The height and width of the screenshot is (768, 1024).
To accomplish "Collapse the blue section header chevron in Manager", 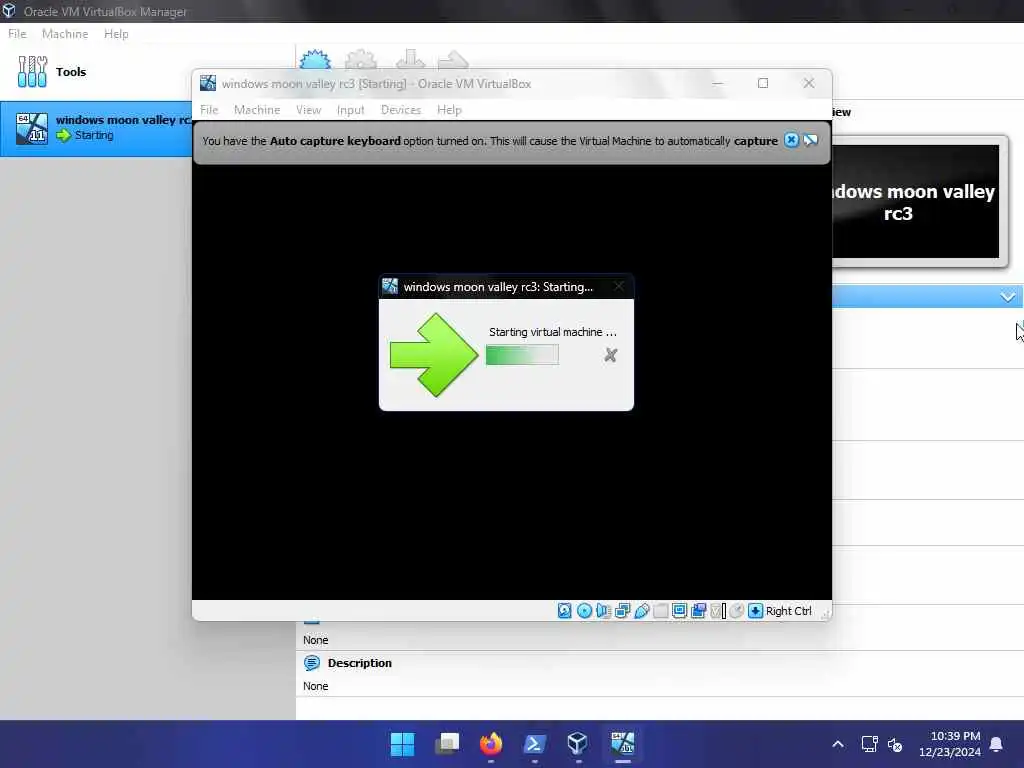I will point(1008,296).
